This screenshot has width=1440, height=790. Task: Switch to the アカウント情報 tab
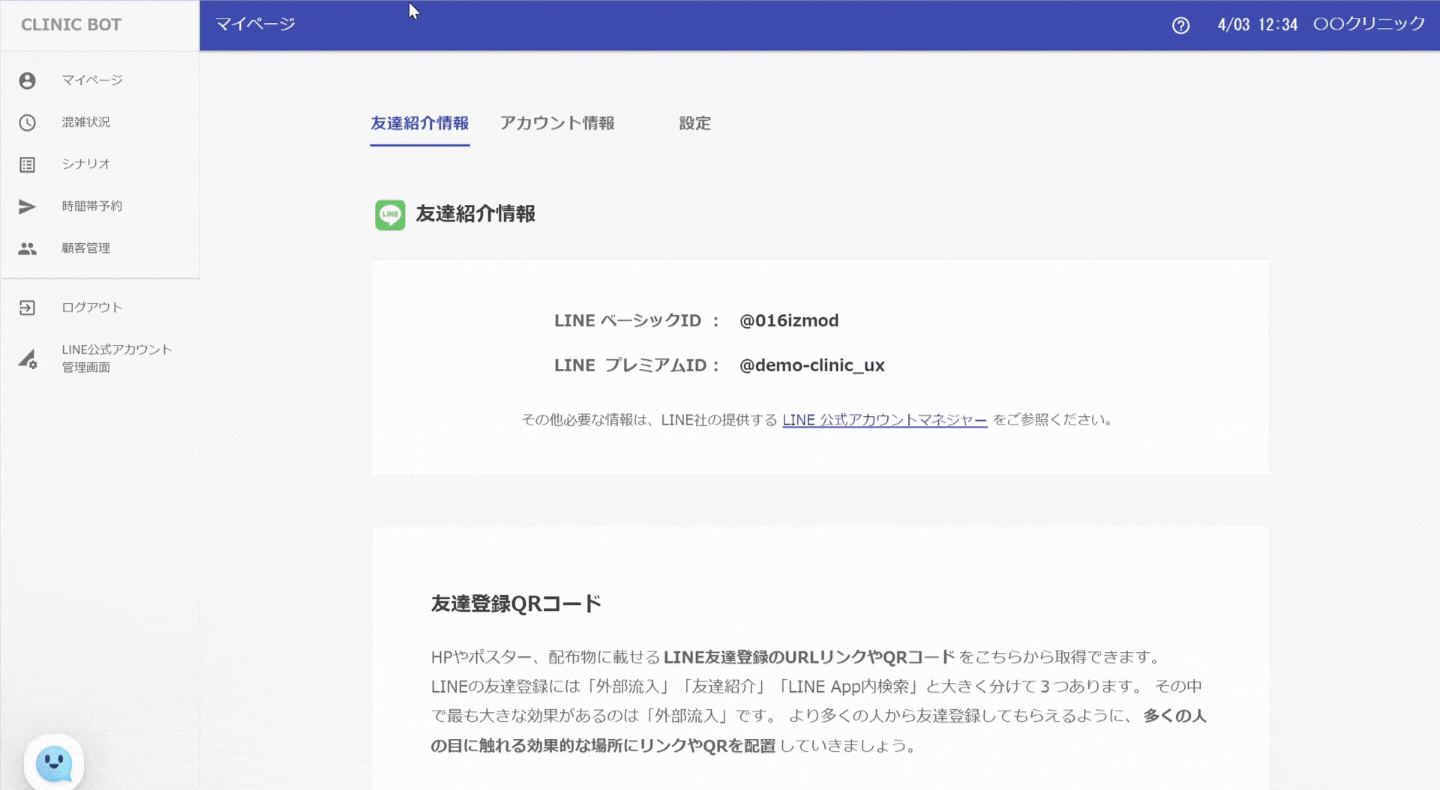(557, 124)
